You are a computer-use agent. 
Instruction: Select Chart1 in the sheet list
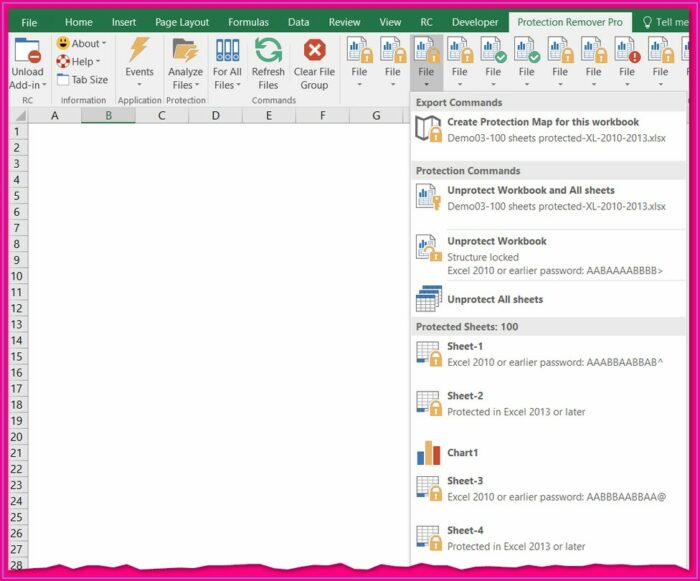548,452
